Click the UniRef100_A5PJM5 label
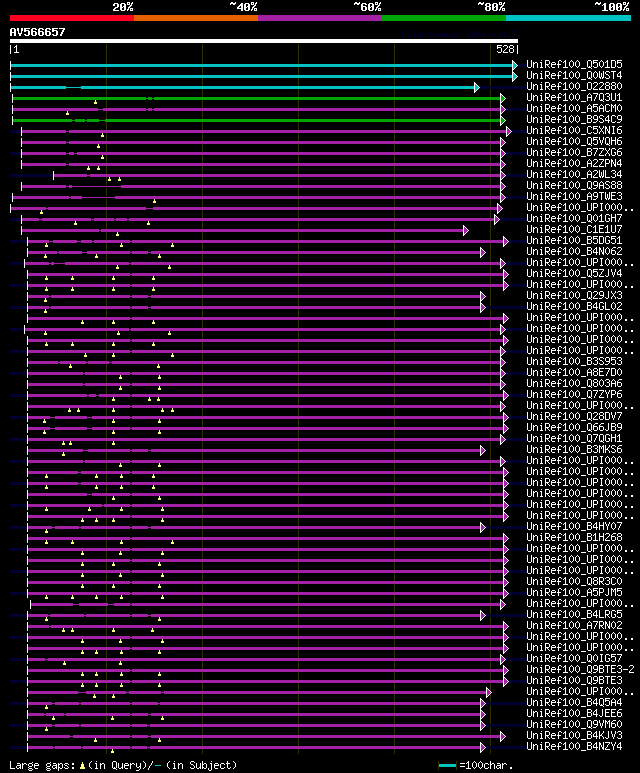Screen dimensions: 640x773 click(x=574, y=592)
